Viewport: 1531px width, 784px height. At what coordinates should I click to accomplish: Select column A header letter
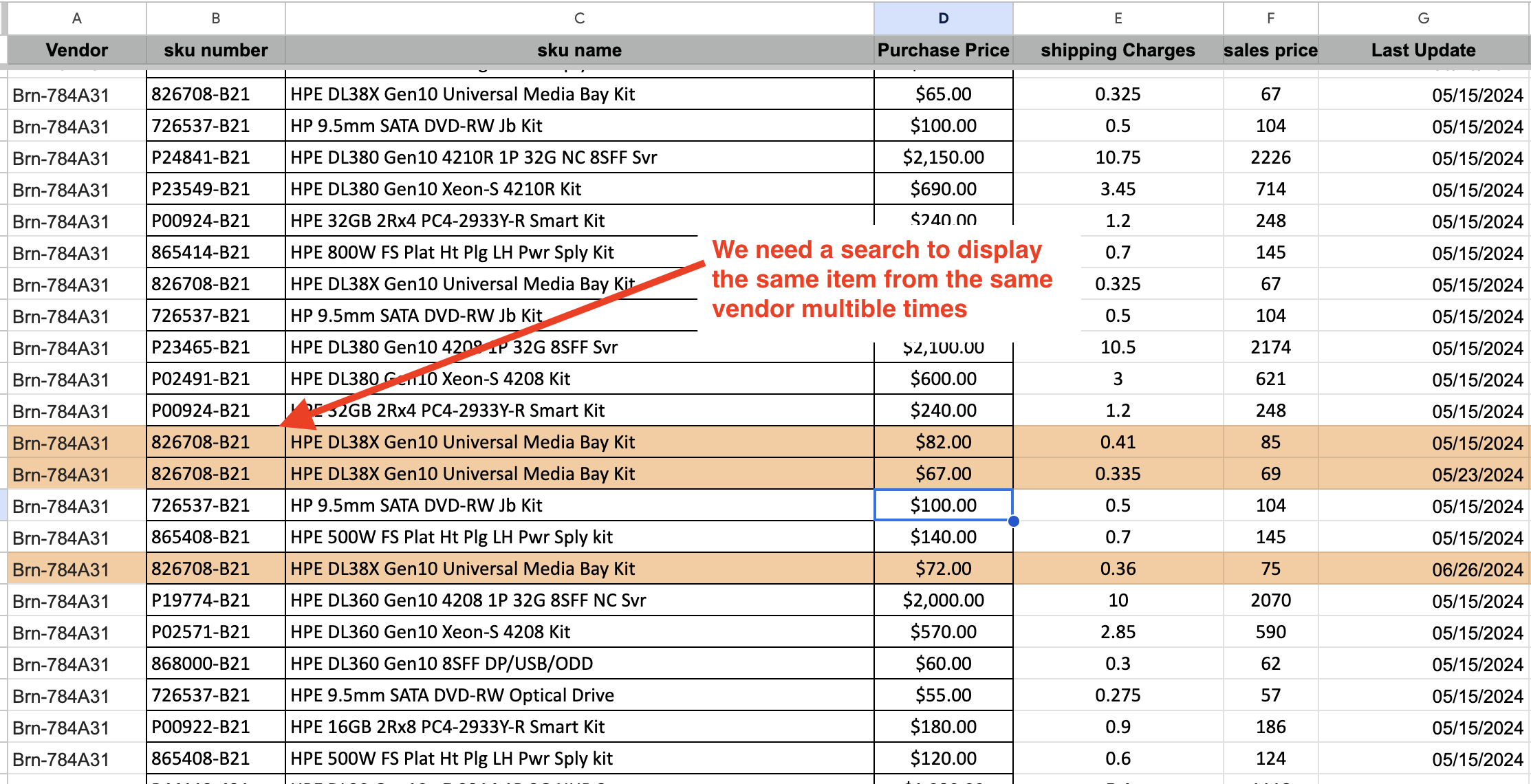[x=76, y=19]
